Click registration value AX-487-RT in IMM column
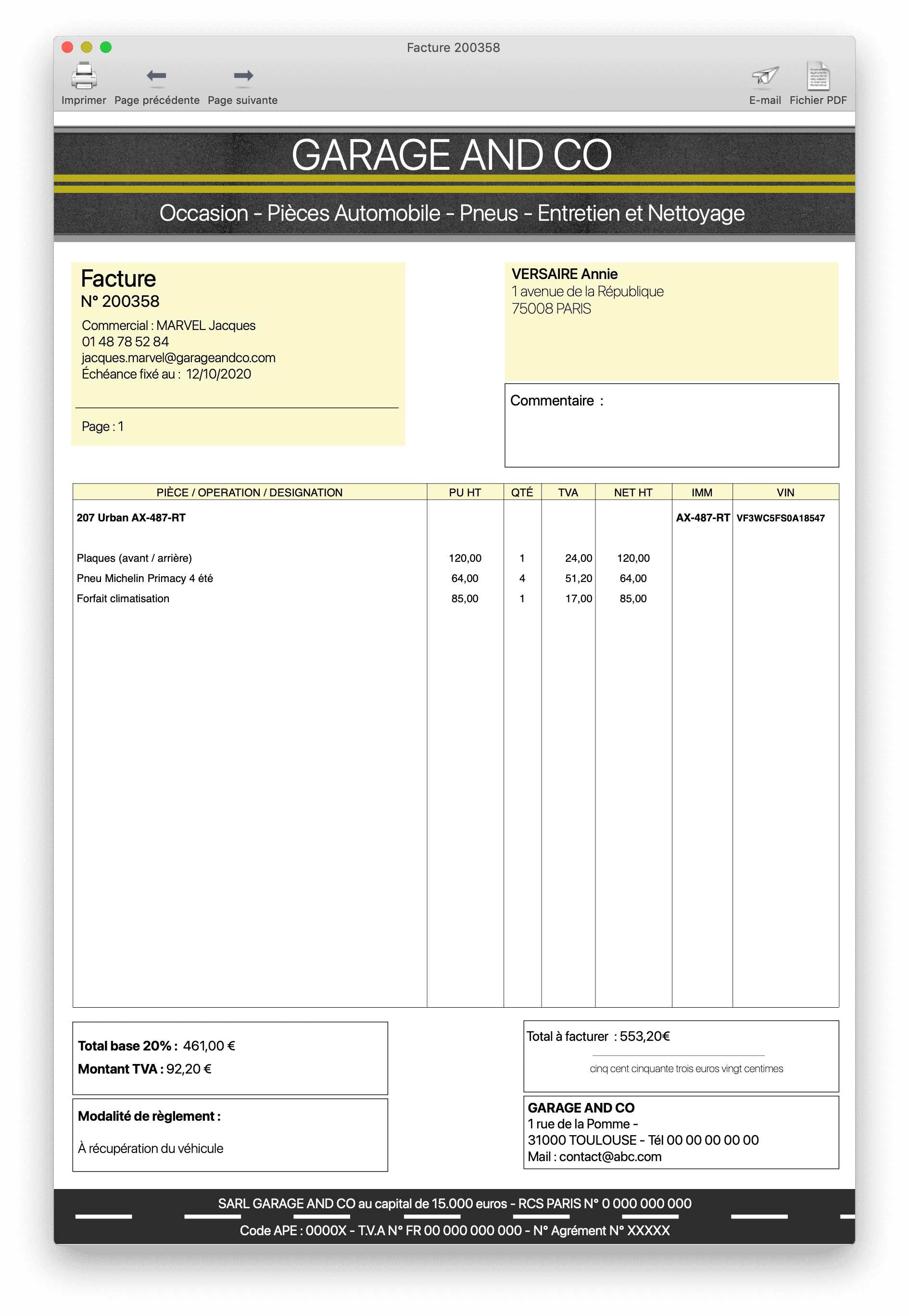Viewport: 909px width, 1316px height. (703, 518)
